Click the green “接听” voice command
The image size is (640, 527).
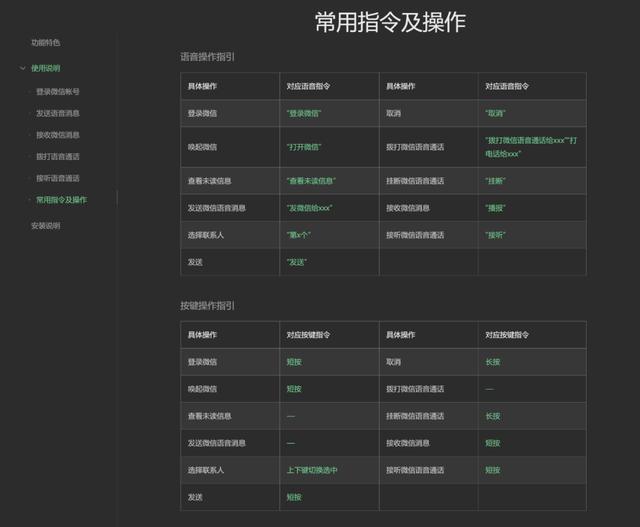pyautogui.click(x=495, y=235)
